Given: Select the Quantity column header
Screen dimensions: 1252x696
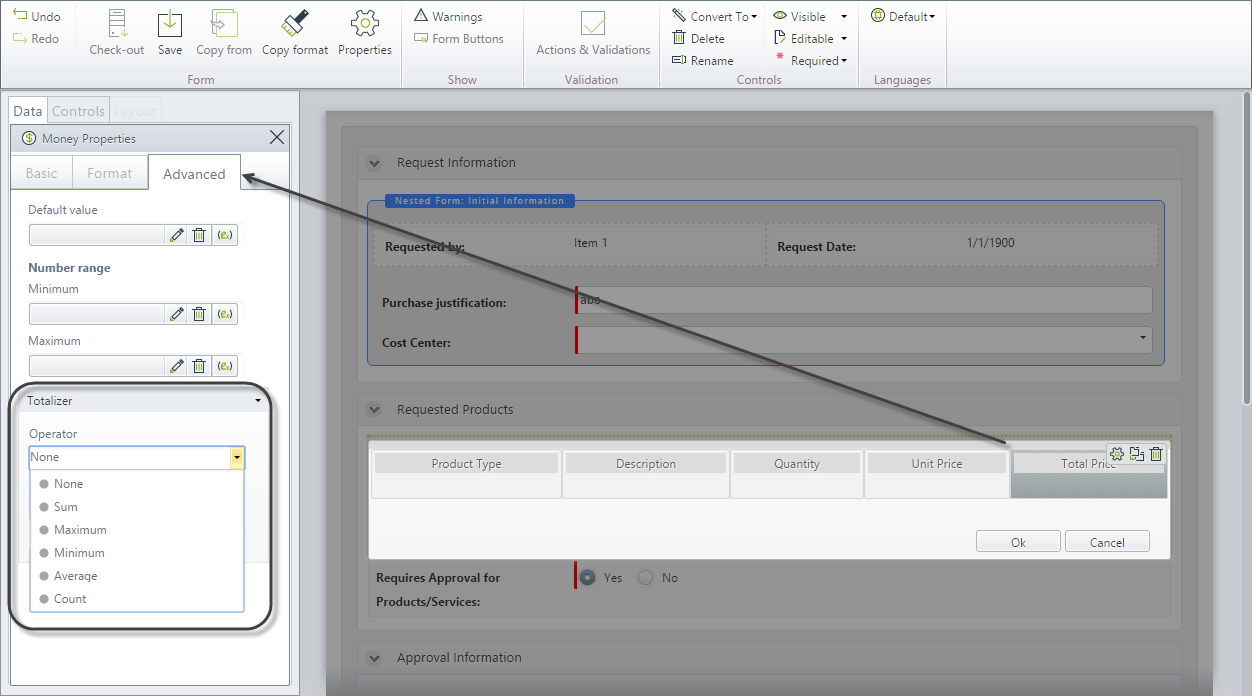Looking at the screenshot, I should [x=797, y=463].
